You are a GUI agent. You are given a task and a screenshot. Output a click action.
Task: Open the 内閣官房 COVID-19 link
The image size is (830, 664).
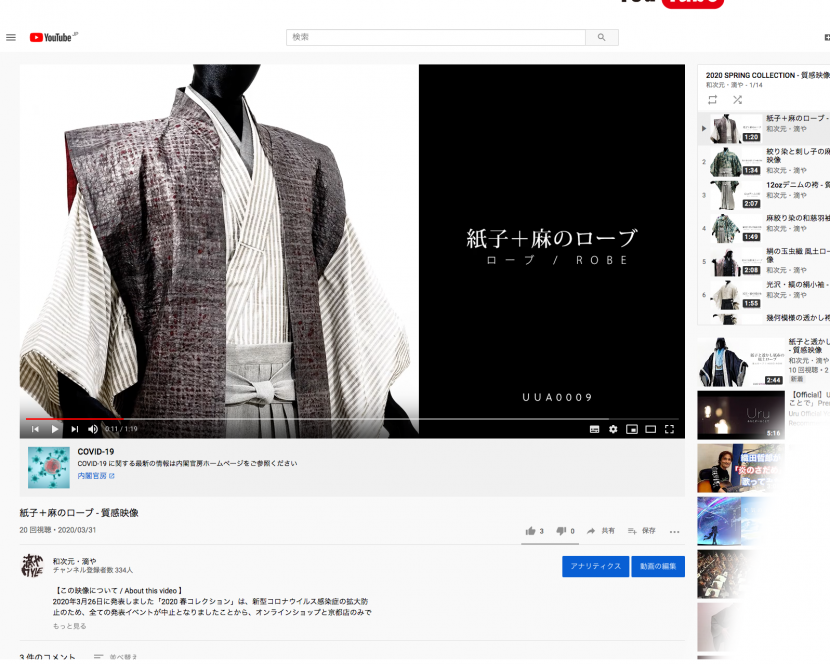coord(96,476)
